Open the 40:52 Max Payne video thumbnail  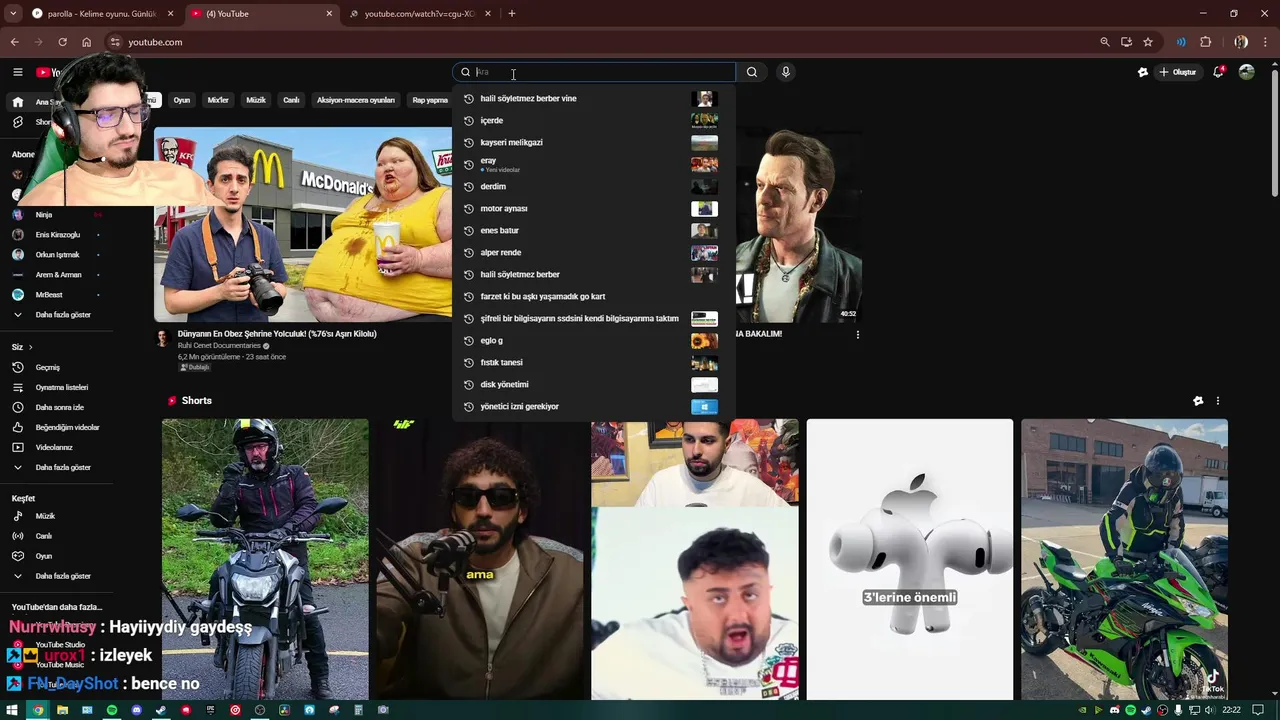tap(798, 224)
